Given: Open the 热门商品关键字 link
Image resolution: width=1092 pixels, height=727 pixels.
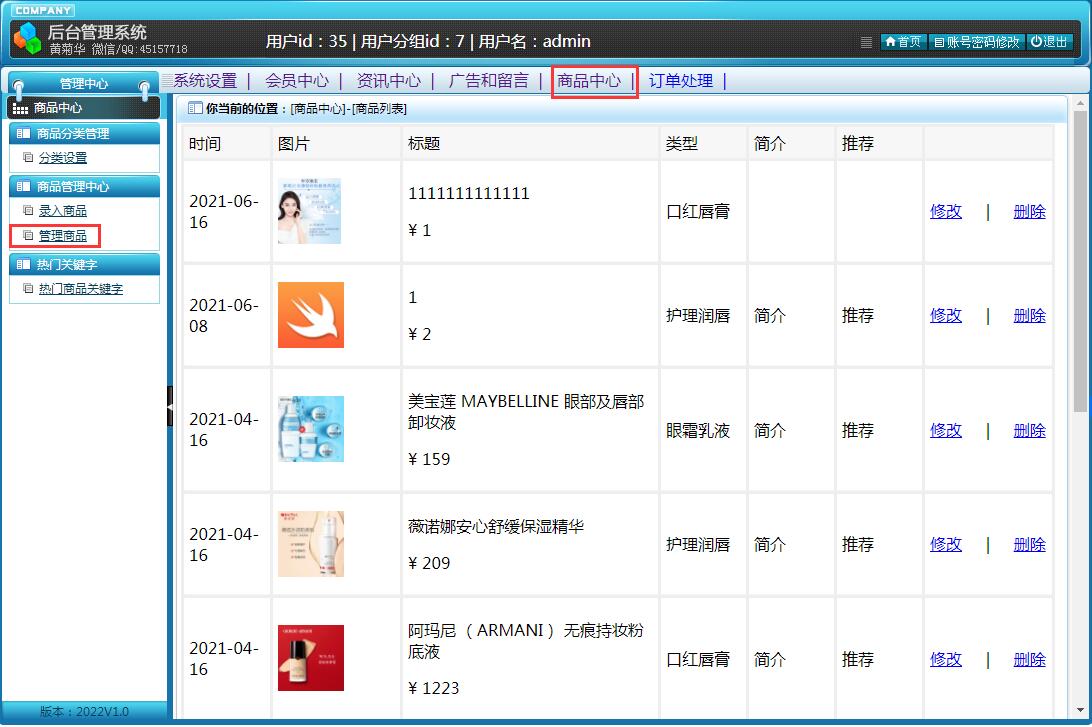Looking at the screenshot, I should [x=81, y=289].
